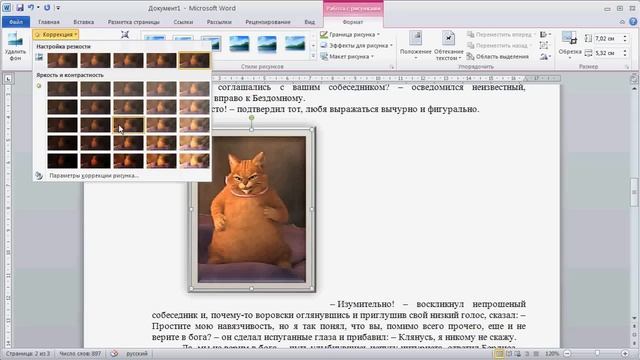
Task: Click the proofing errors icon in status bar
Action: pos(114,353)
